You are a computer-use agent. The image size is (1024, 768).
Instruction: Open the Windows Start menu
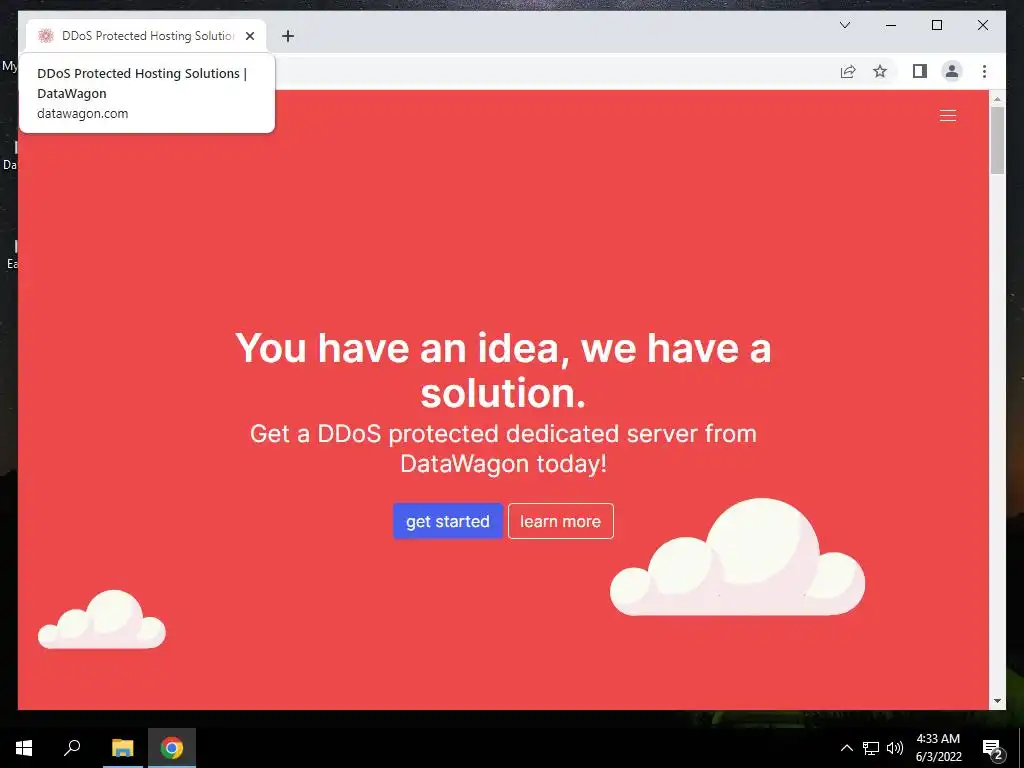point(24,748)
